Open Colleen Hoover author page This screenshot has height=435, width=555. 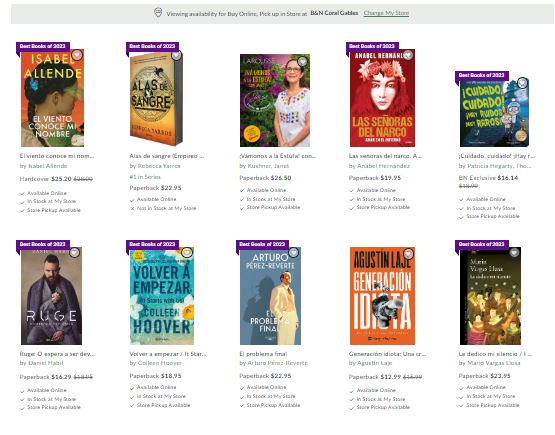click(159, 363)
